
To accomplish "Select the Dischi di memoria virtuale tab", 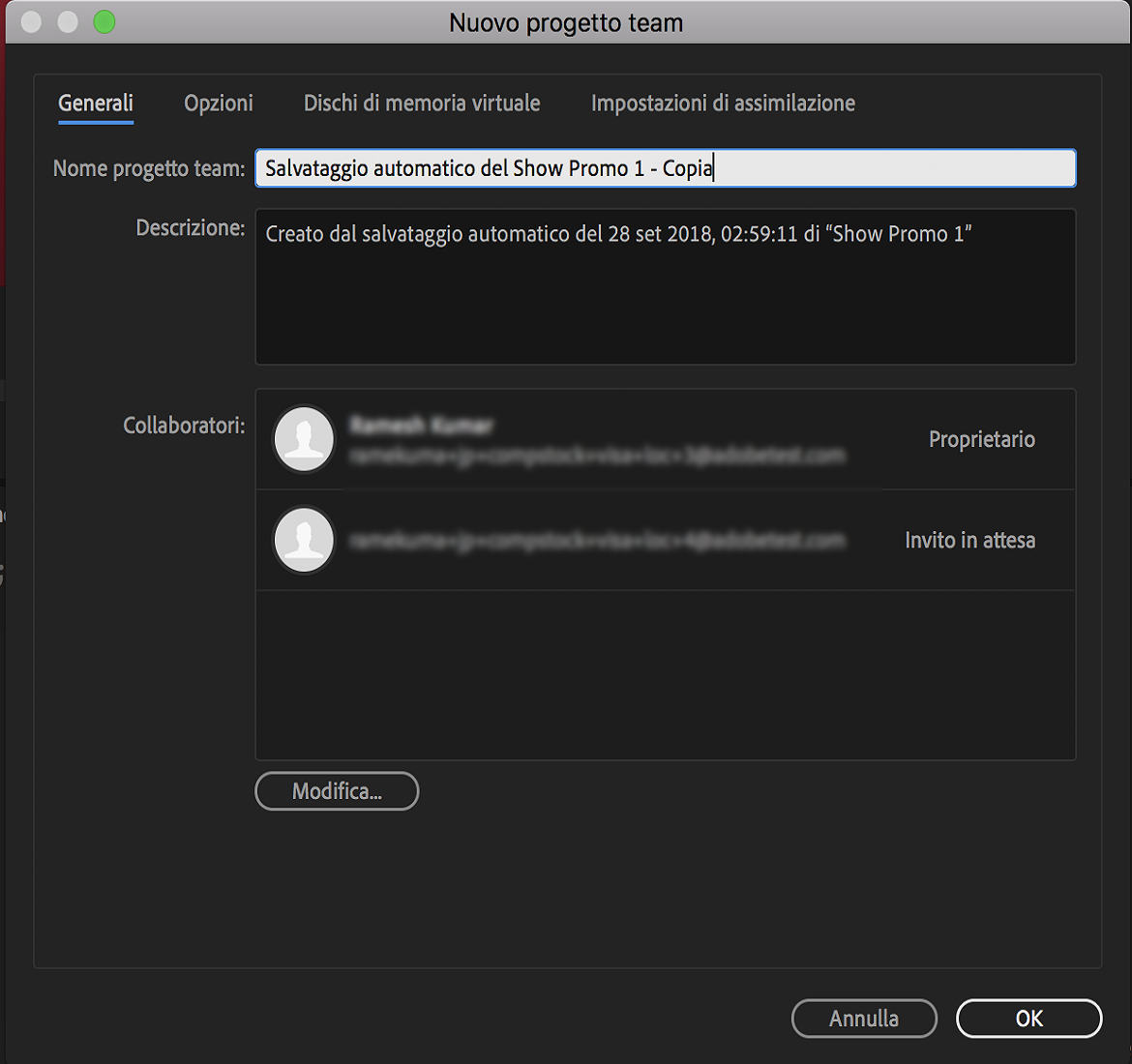I will click(422, 103).
